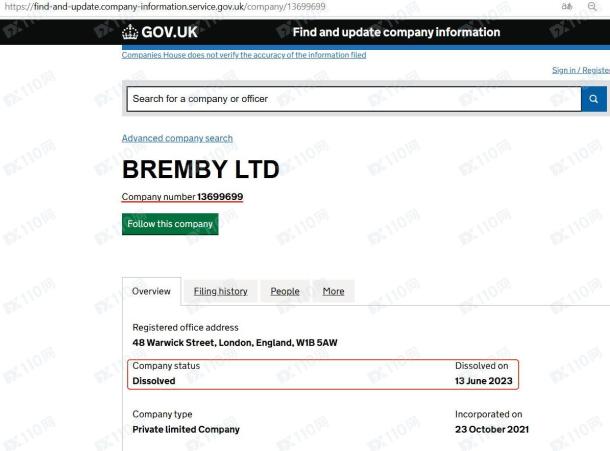Click Find and update company information header
610x451 pixels.
click(396, 32)
